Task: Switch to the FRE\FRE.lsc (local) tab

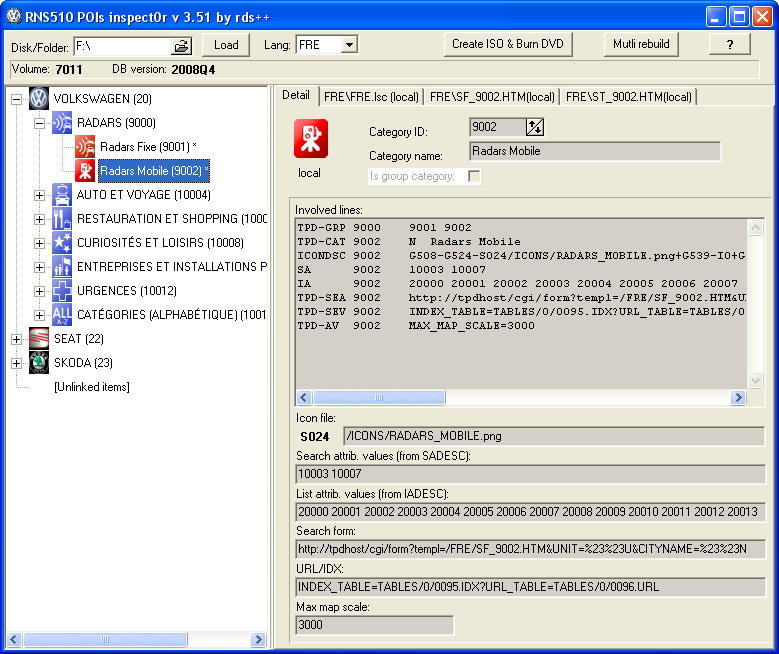Action: click(370, 96)
